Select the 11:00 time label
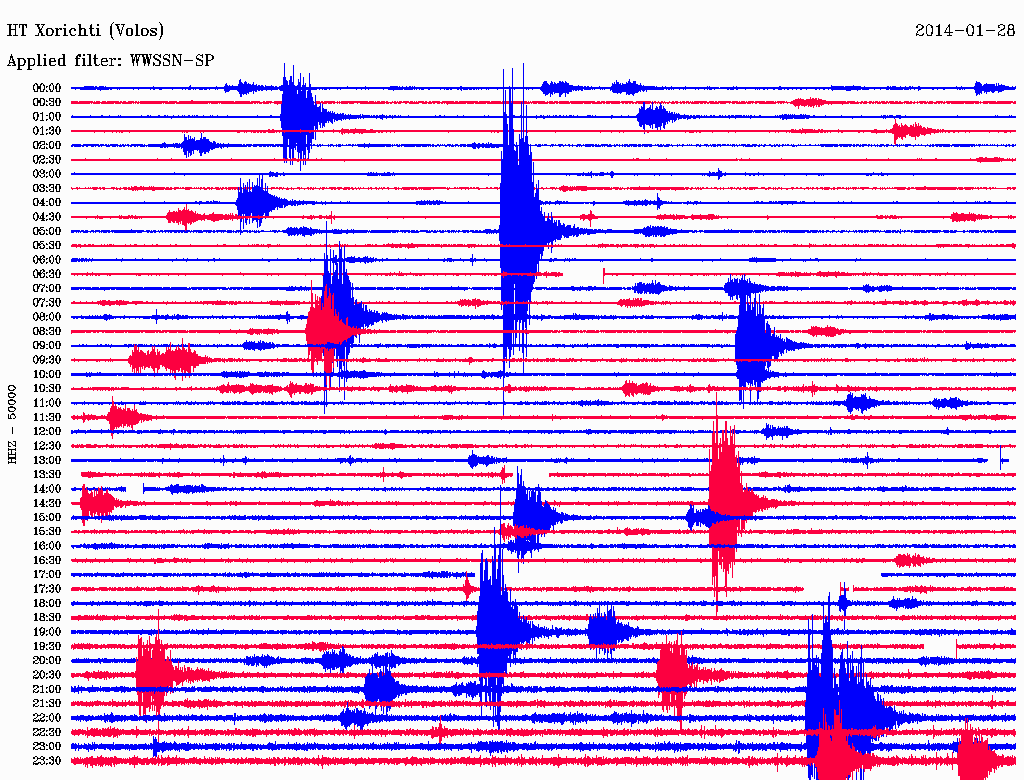This screenshot has height=780, width=1024. coord(47,403)
